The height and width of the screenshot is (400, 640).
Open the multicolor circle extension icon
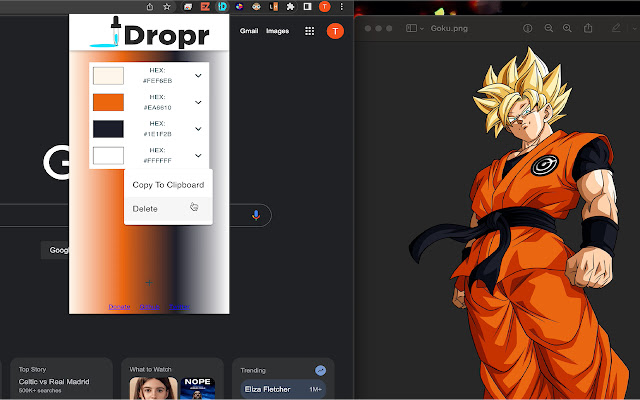pos(239,7)
